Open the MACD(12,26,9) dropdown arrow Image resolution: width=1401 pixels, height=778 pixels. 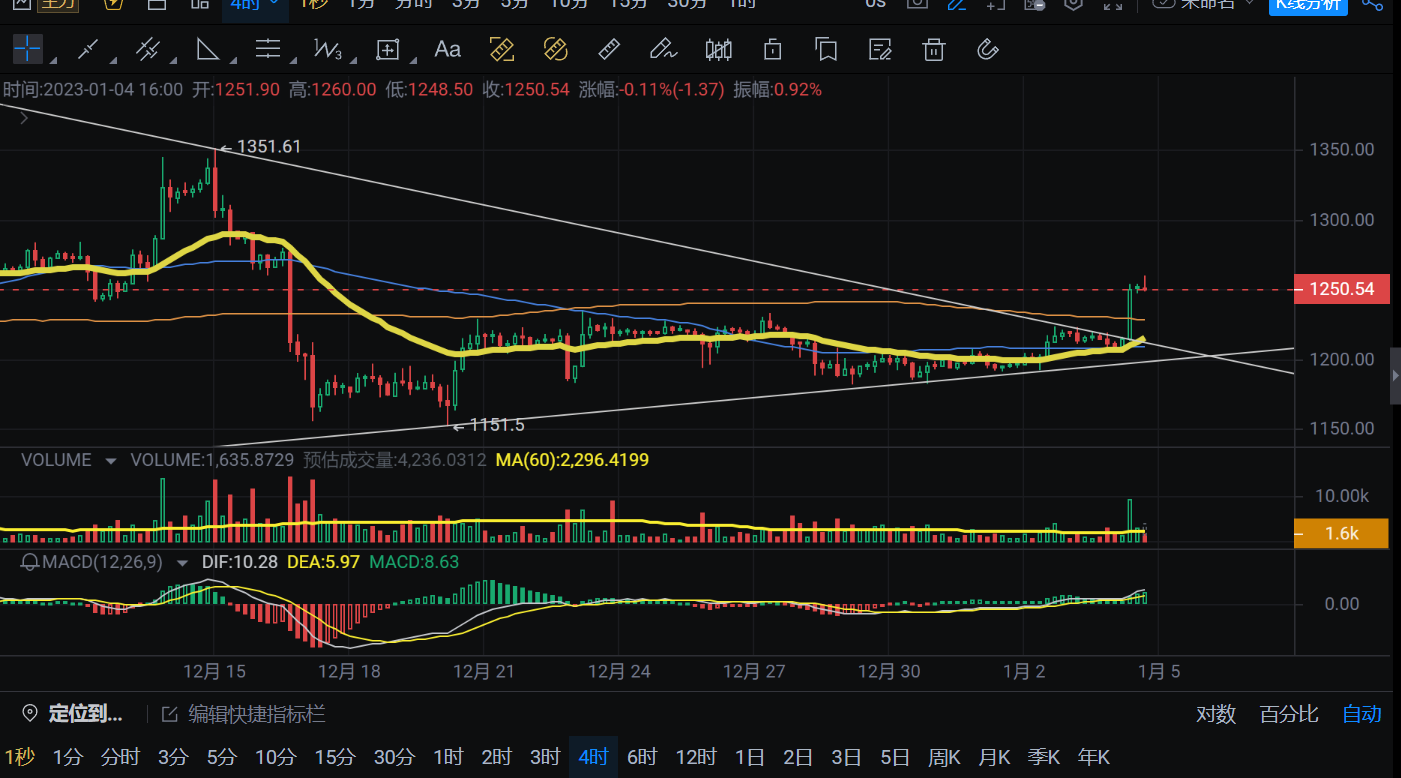(182, 563)
